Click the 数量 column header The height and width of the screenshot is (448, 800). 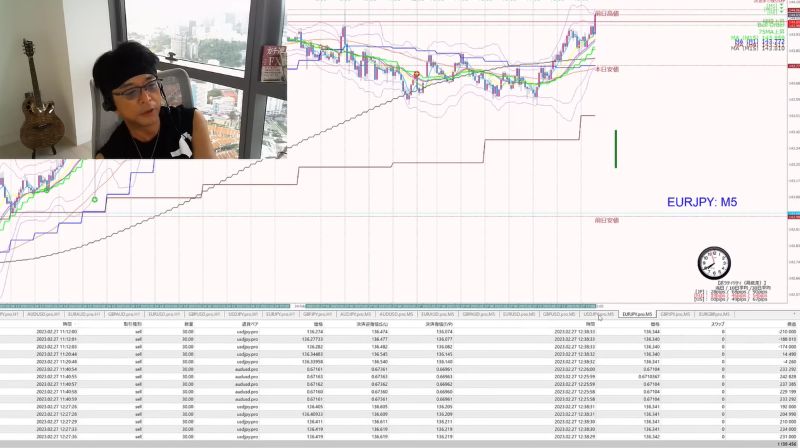189,324
